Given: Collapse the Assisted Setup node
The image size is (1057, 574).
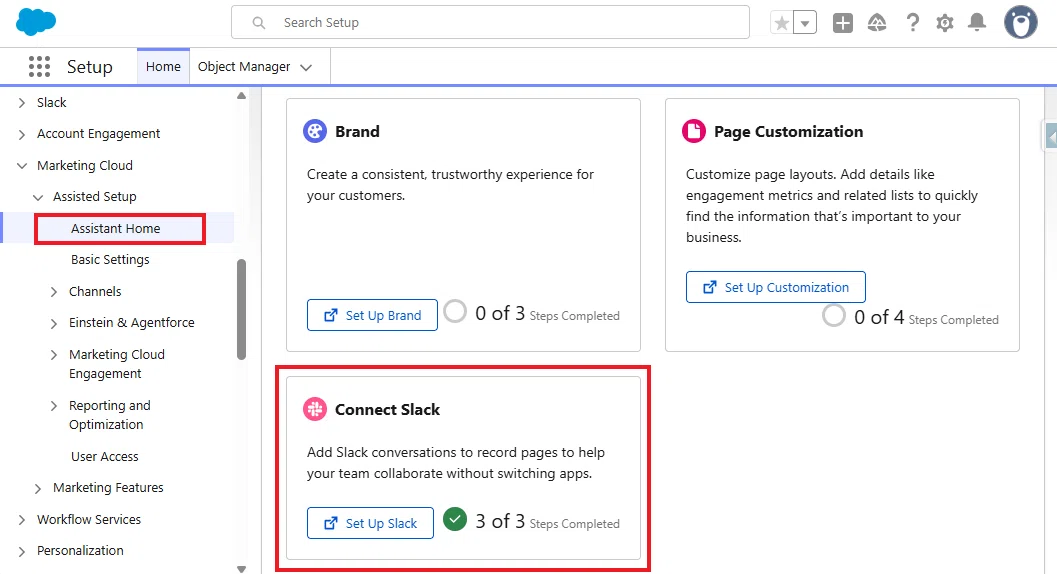Looking at the screenshot, I should point(38,197).
